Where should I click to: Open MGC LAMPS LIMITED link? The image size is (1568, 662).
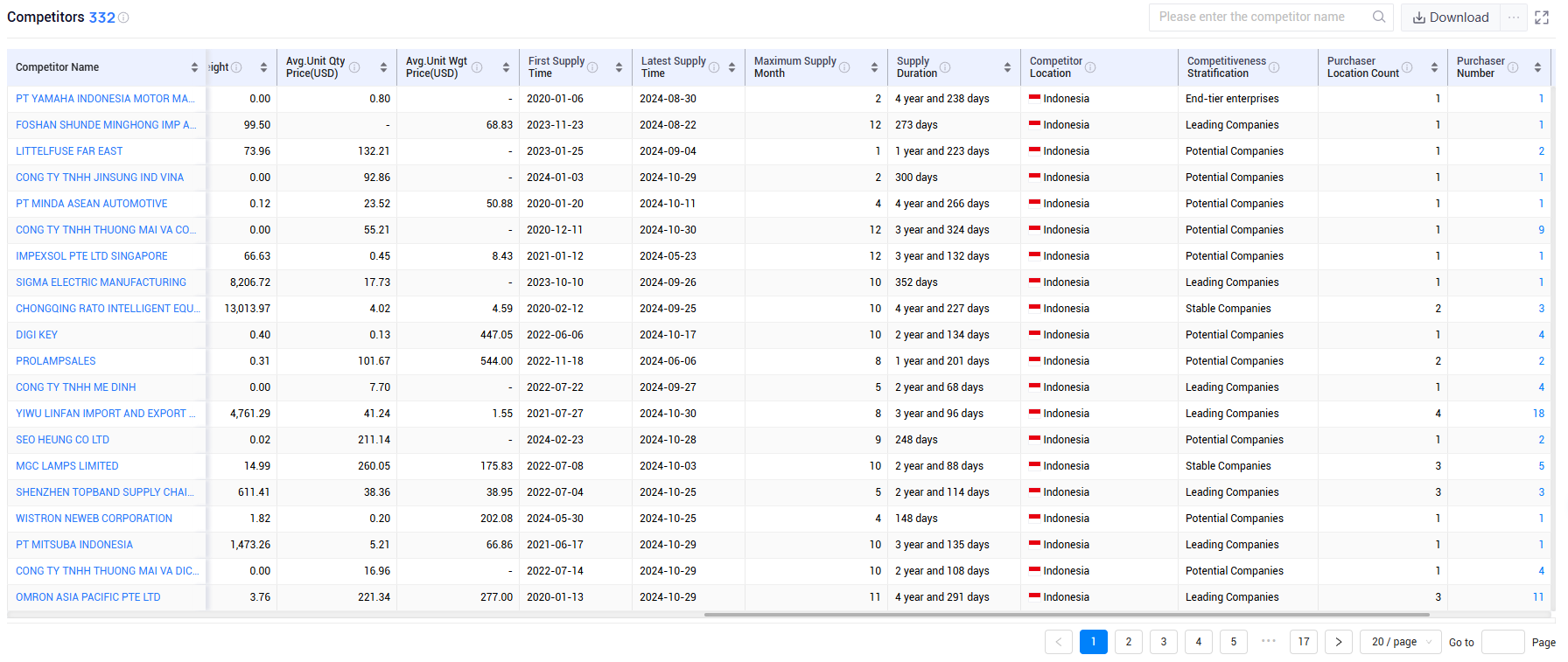[x=67, y=466]
